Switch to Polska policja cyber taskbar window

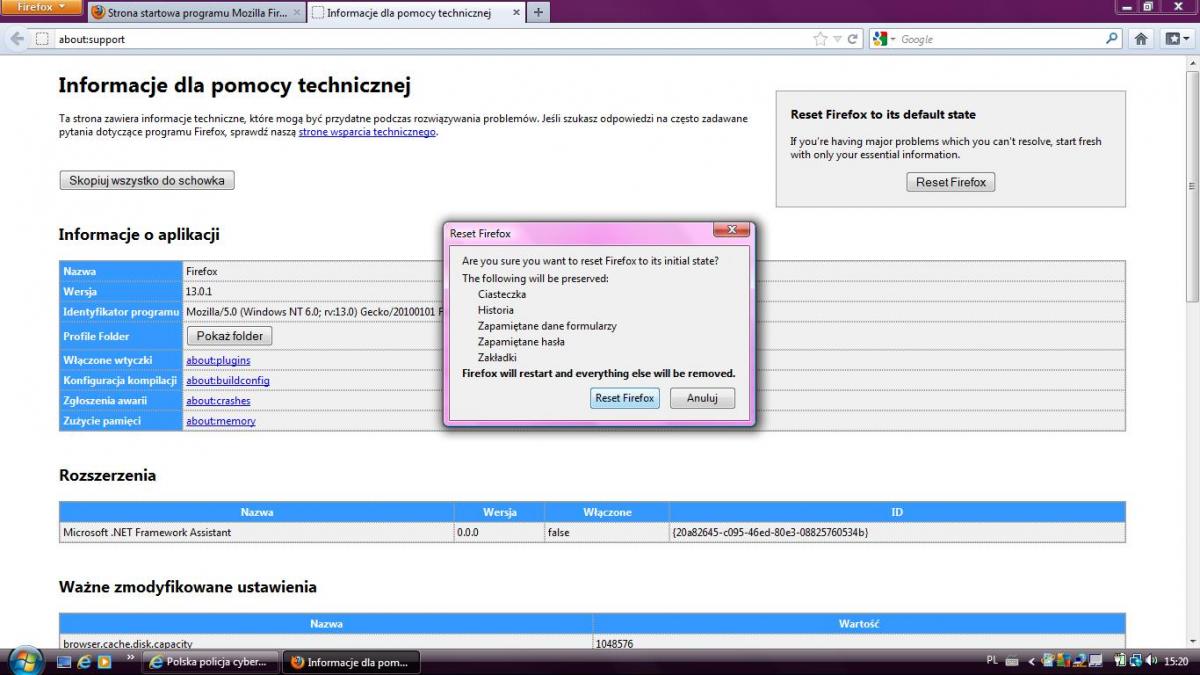(210, 662)
